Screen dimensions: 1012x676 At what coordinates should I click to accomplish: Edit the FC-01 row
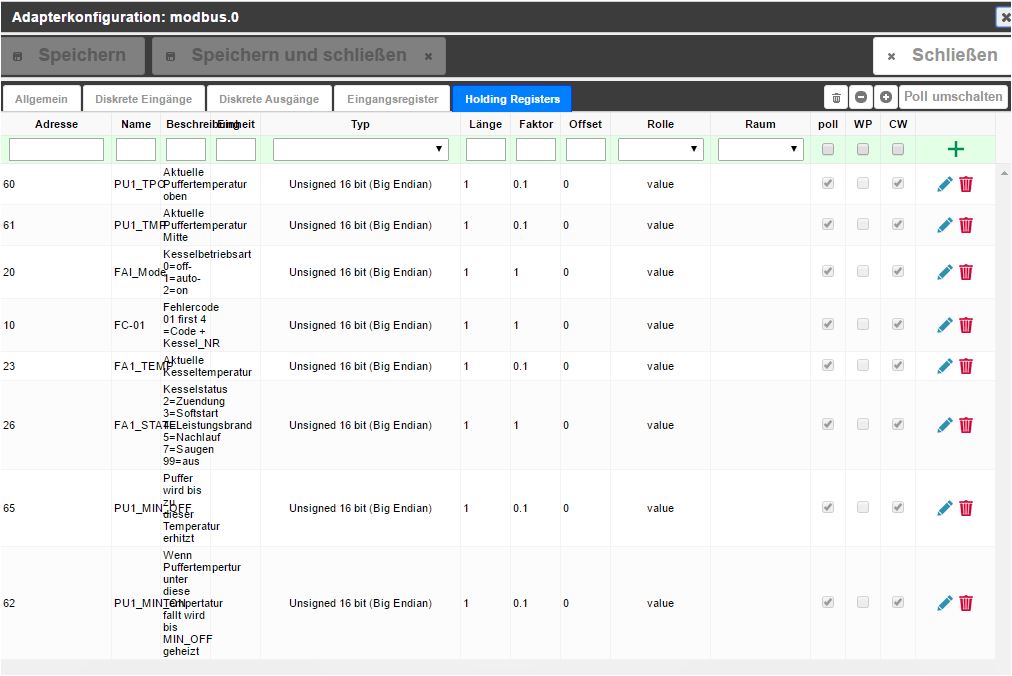click(x=944, y=325)
